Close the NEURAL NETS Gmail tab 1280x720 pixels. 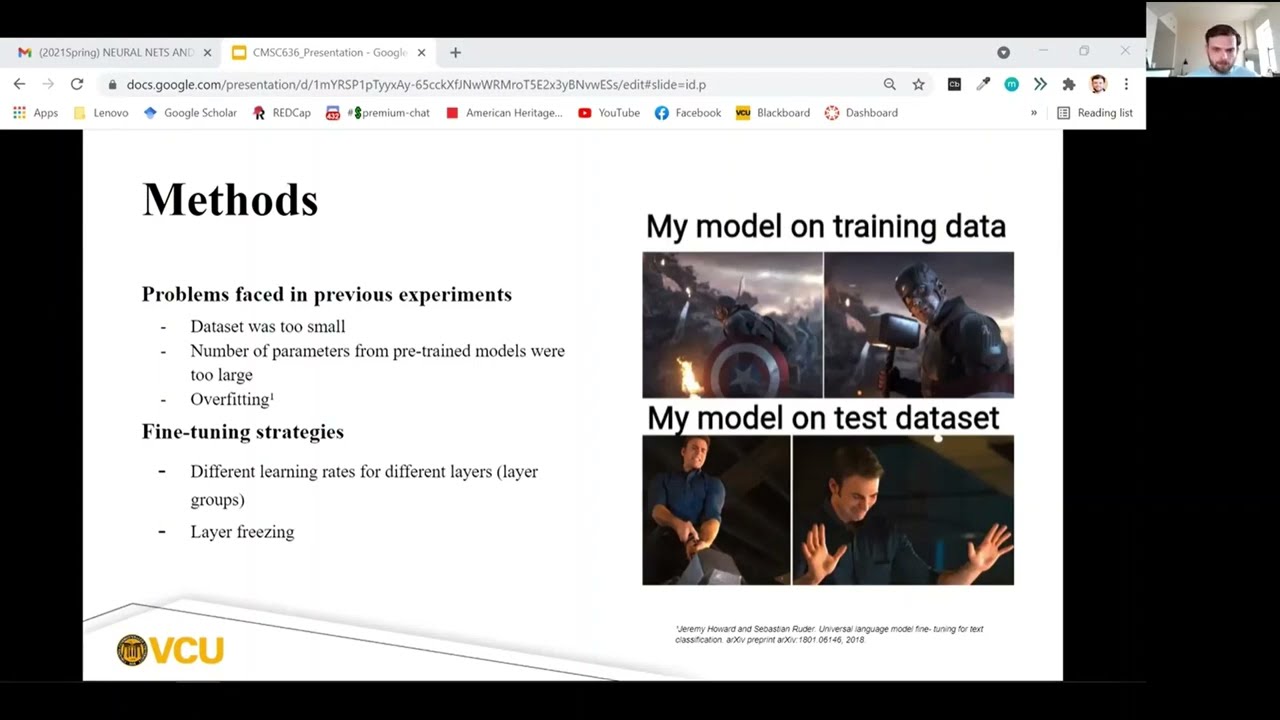[207, 52]
